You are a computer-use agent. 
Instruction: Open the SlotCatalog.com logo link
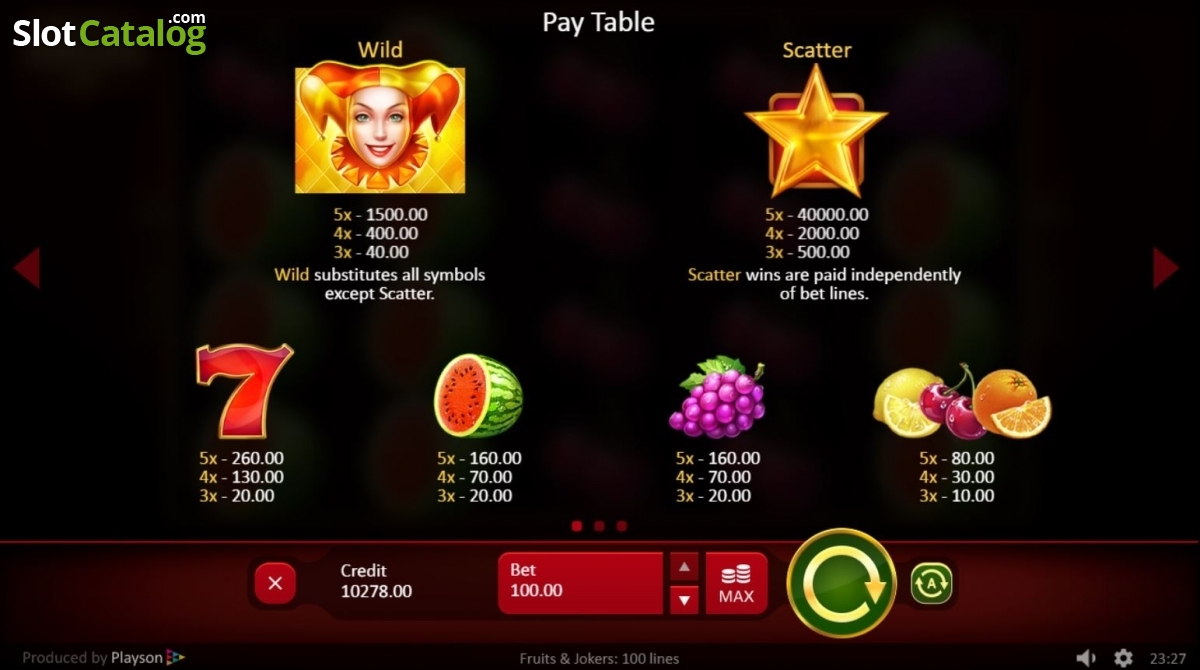tap(109, 32)
